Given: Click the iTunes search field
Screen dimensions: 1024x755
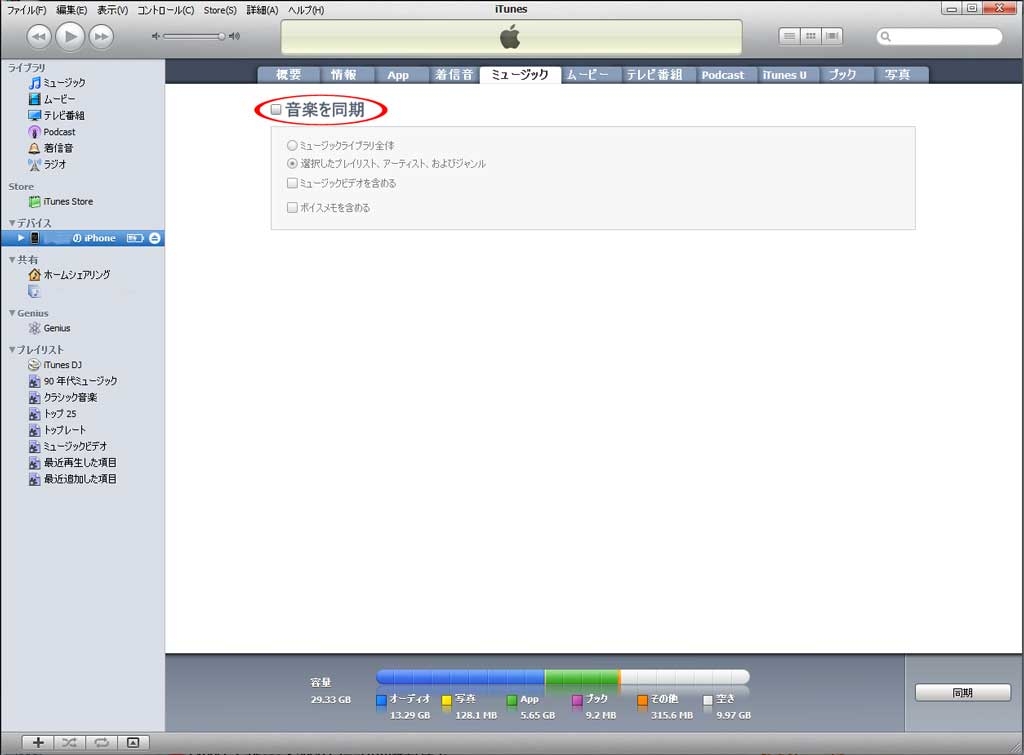Looking at the screenshot, I should point(939,37).
